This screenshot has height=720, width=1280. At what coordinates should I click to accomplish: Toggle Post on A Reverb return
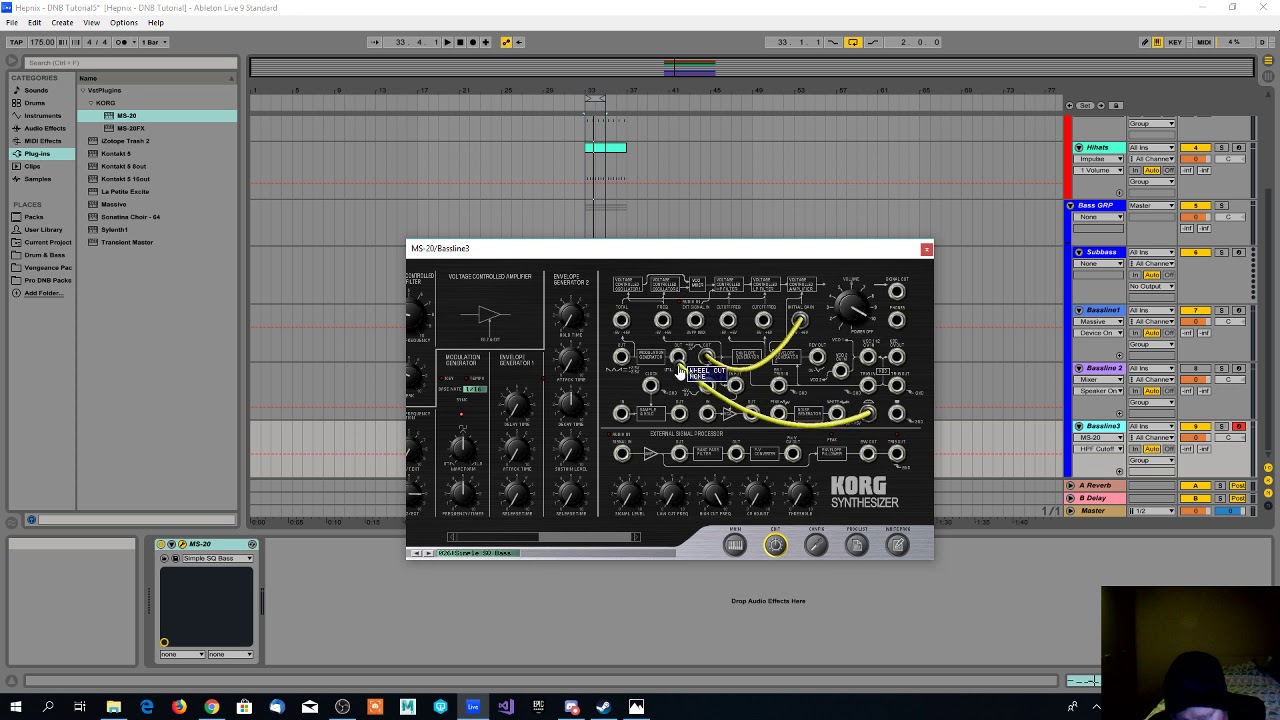(1238, 485)
